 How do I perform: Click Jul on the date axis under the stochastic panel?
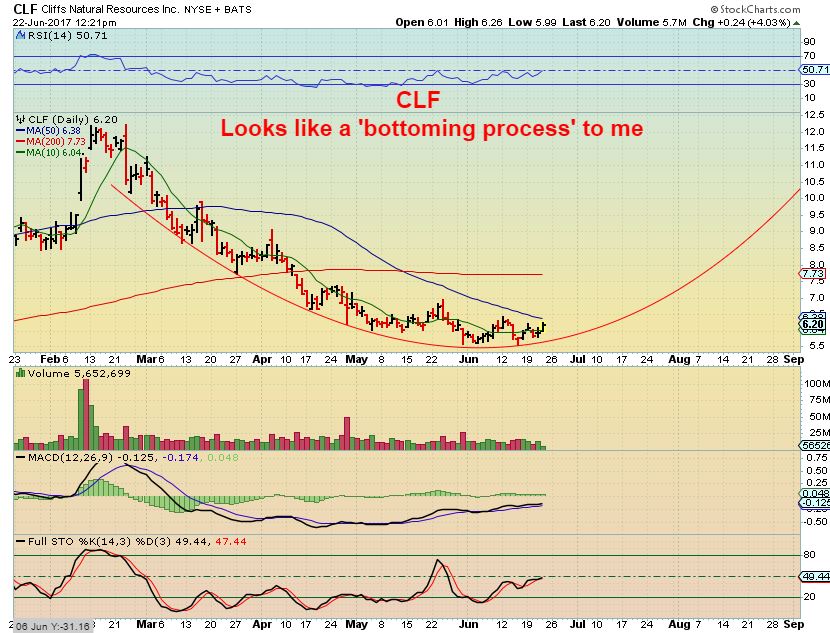pos(578,625)
